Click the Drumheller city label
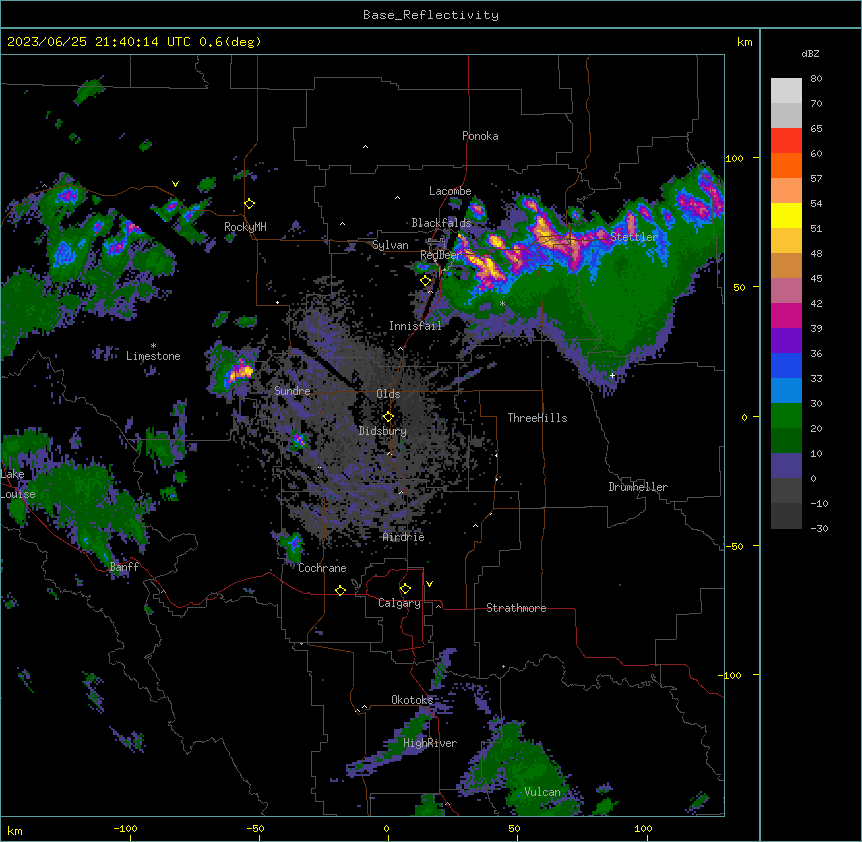The image size is (862, 842). (x=638, y=487)
